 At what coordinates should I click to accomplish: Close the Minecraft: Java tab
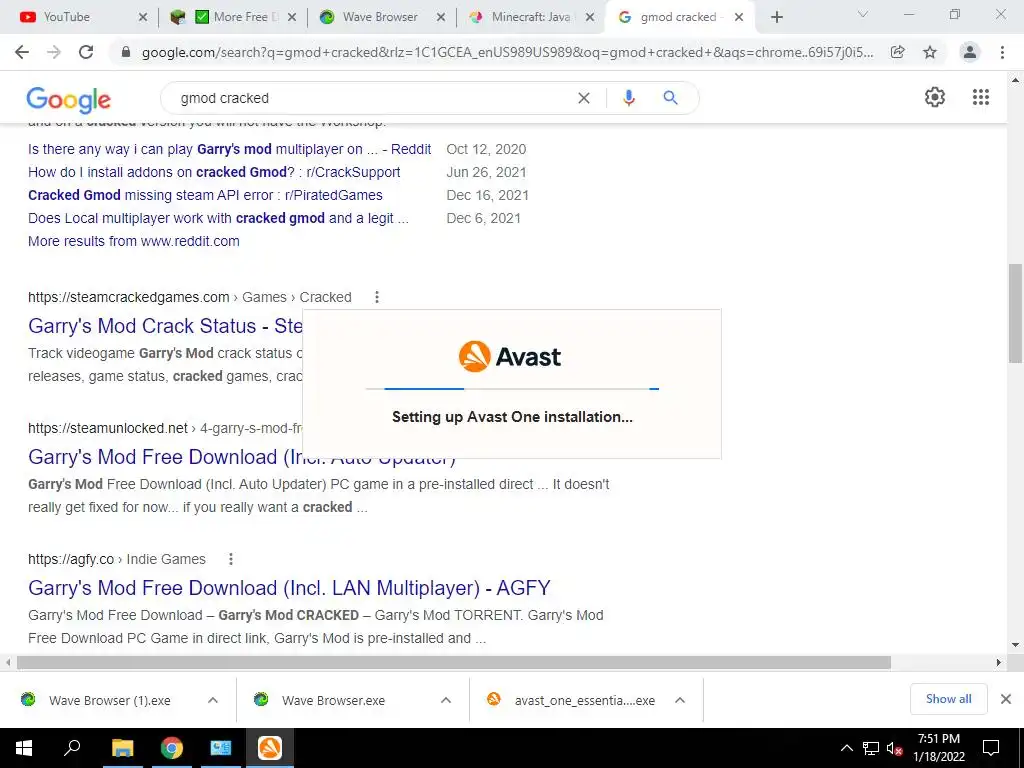point(590,17)
